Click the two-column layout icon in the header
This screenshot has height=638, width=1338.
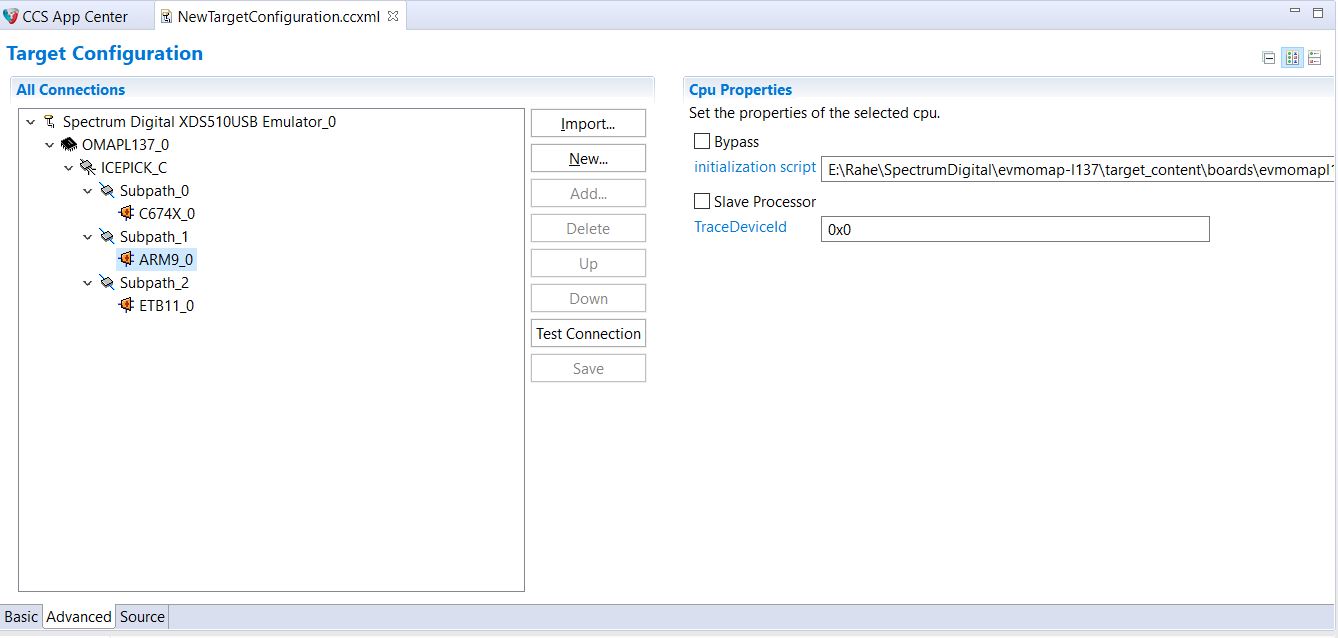1292,58
